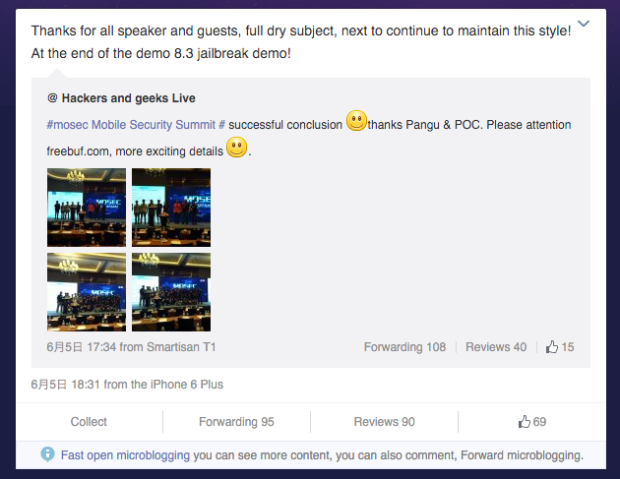This screenshot has width=620, height=479.
Task: Open the 6月5日 17:34 quoted post timestamp
Action: [x=81, y=347]
